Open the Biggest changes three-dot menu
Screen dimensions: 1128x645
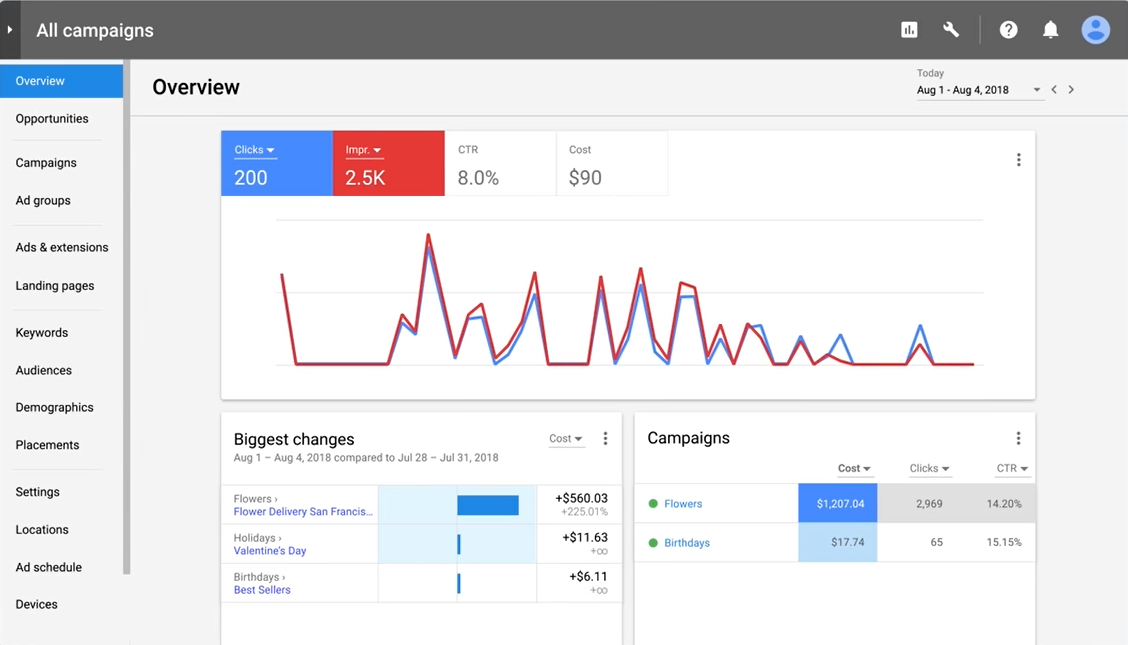pos(605,438)
